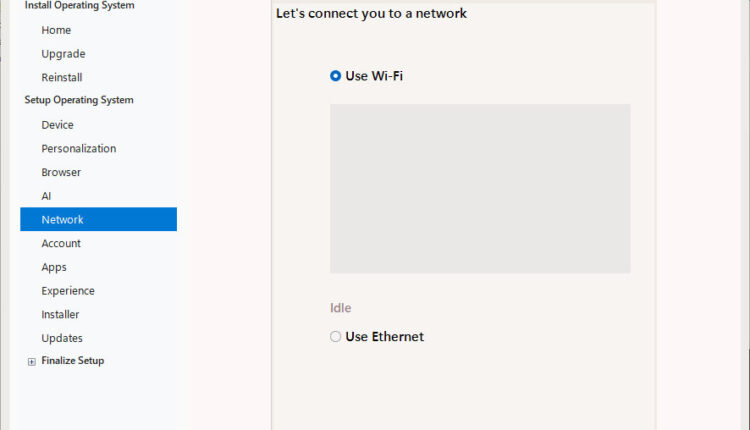750x430 pixels.
Task: Click the highlighted Network item
Action: tap(62, 220)
